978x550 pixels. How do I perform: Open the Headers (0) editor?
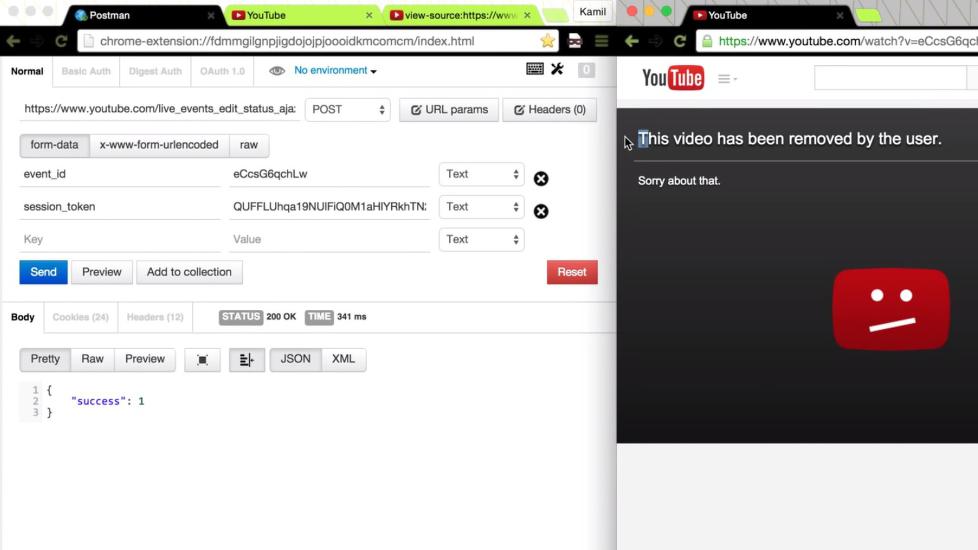[x=550, y=110]
